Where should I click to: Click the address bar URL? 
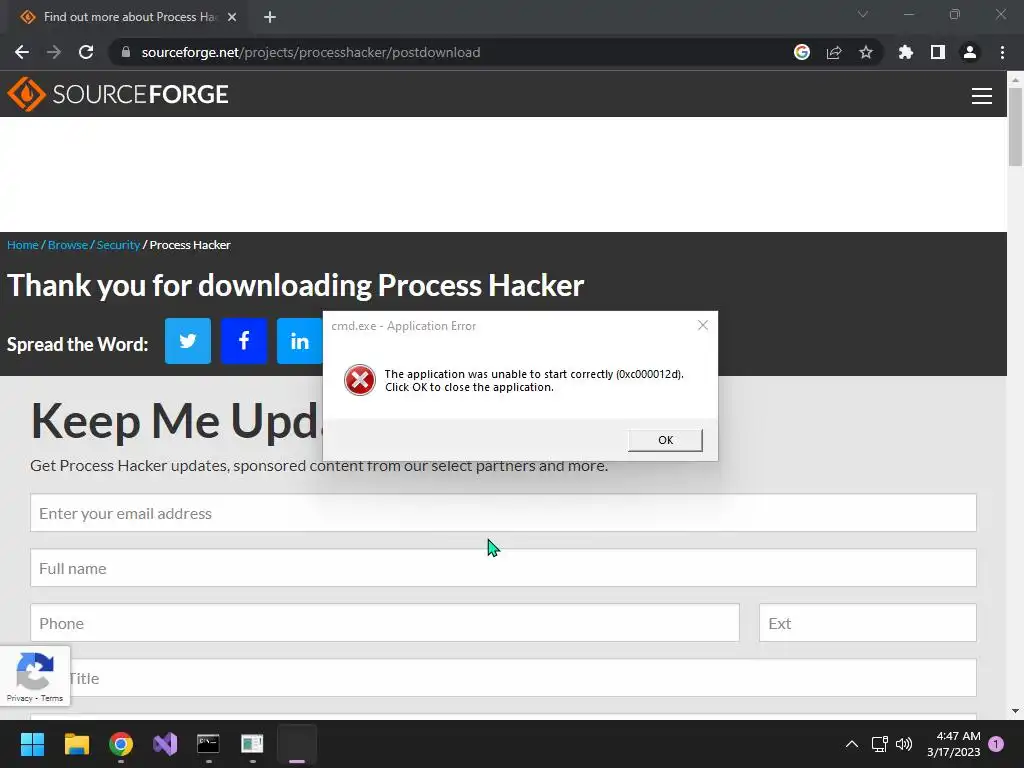coord(311,52)
